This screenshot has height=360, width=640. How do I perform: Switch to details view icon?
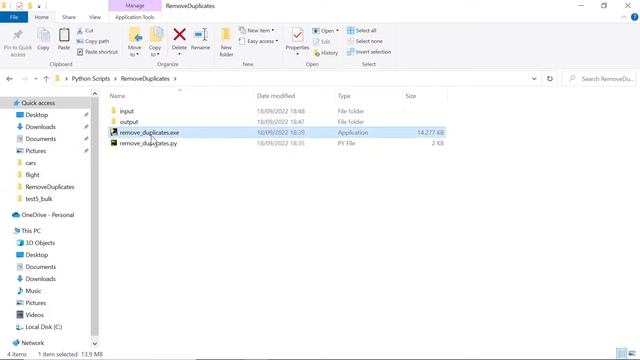[x=621, y=353]
